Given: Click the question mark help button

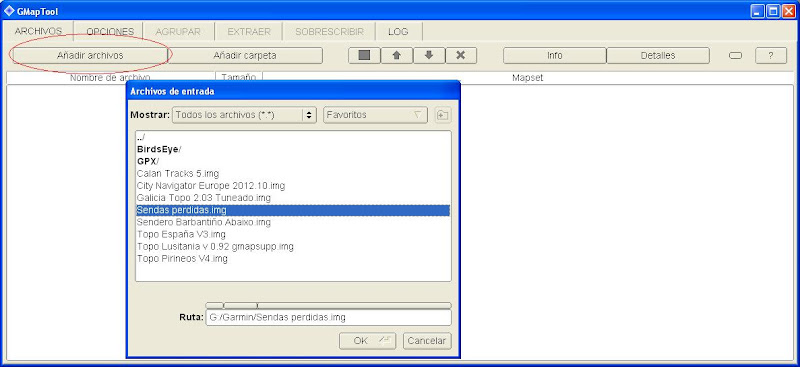Looking at the screenshot, I should coord(771,56).
